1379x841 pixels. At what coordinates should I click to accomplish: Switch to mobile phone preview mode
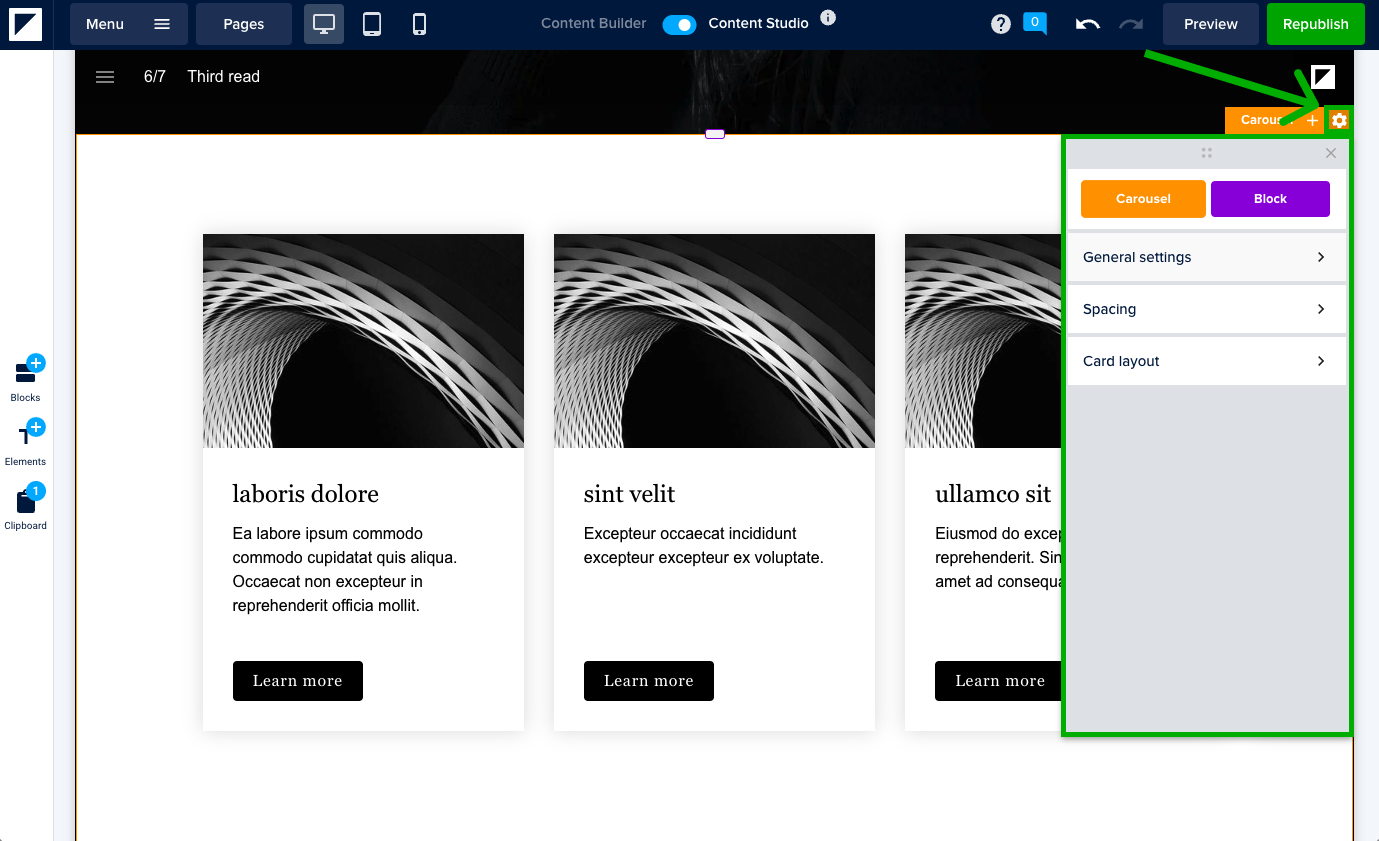(x=420, y=24)
